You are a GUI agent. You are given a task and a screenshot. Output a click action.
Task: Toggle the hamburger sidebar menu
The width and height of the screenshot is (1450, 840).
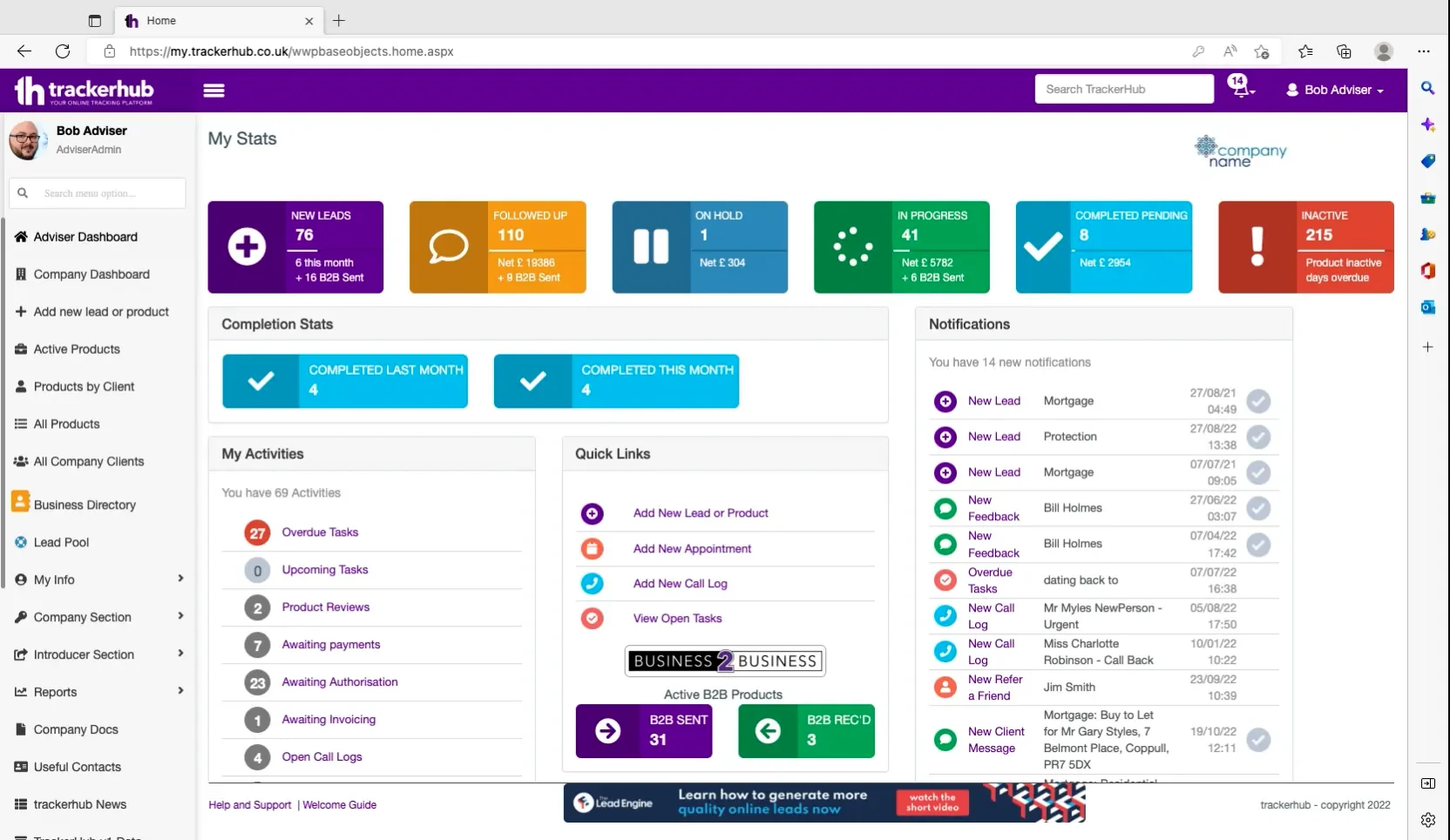[x=213, y=90]
